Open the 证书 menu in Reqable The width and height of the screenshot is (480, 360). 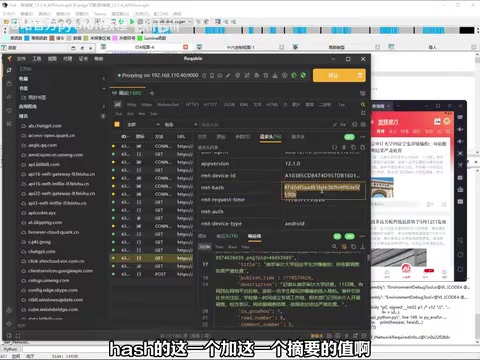pyautogui.click(x=83, y=59)
